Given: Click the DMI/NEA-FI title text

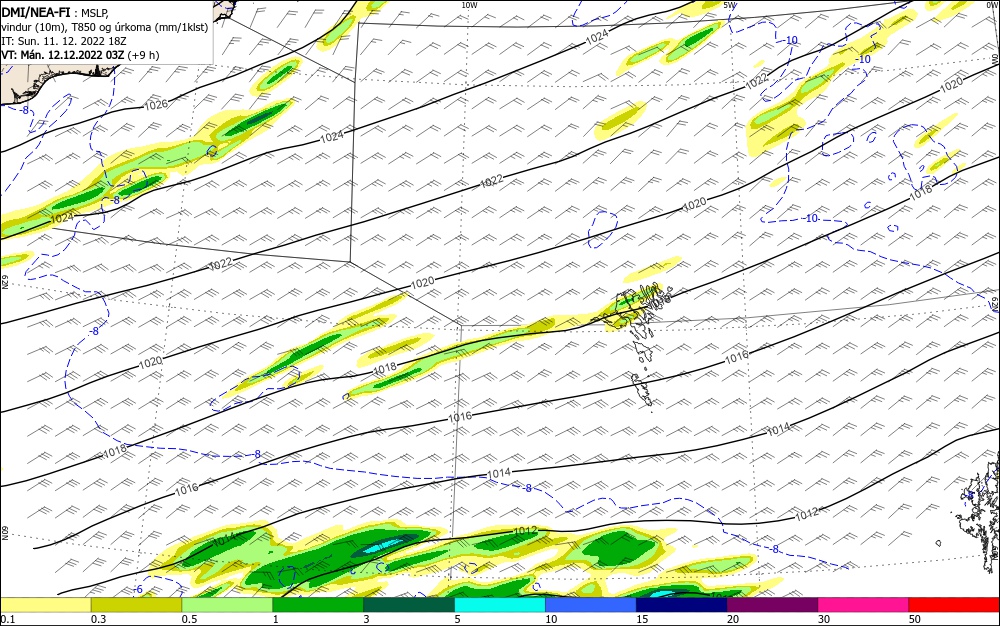Looking at the screenshot, I should point(36,11).
